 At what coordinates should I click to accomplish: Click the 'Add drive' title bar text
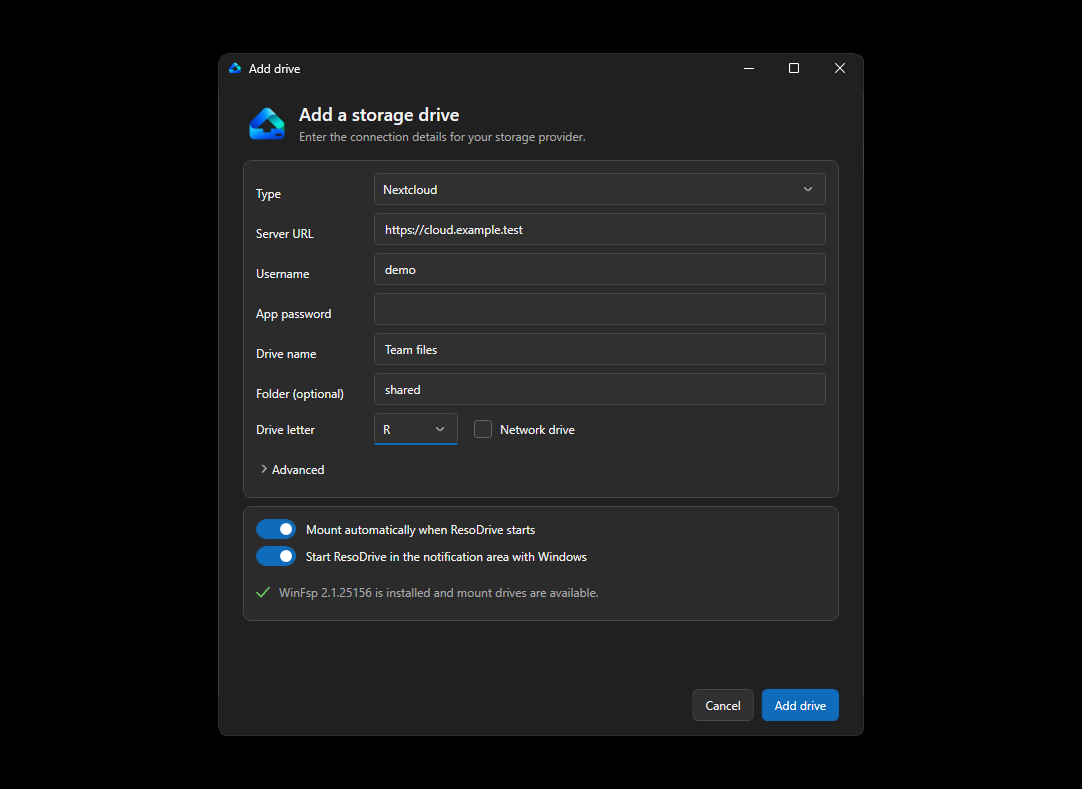(x=274, y=69)
